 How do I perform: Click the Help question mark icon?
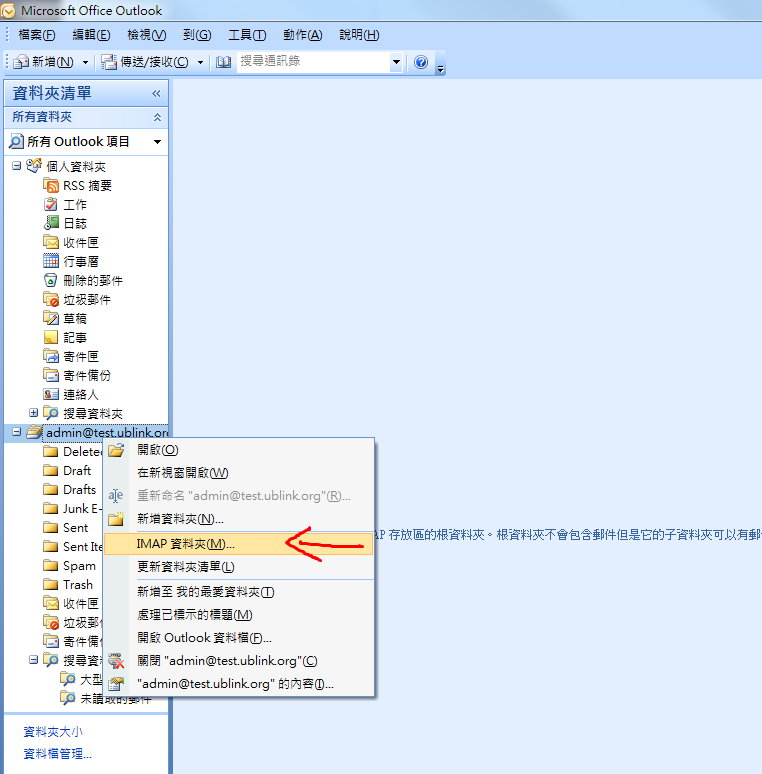pos(420,62)
